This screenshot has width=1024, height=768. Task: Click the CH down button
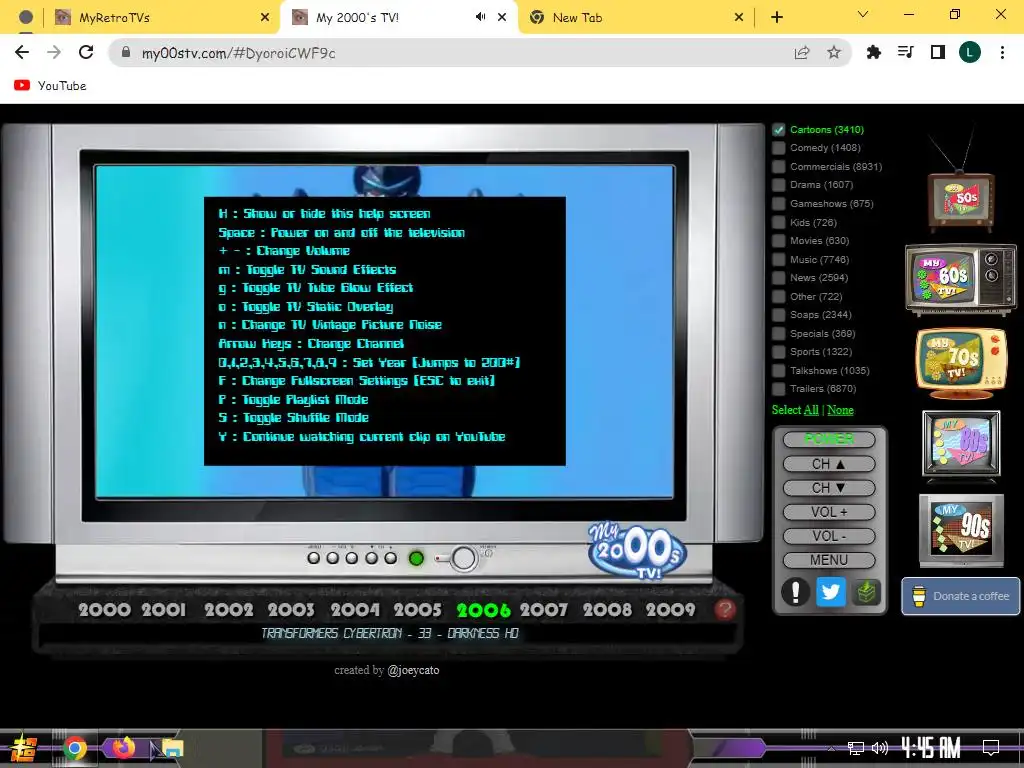[829, 488]
